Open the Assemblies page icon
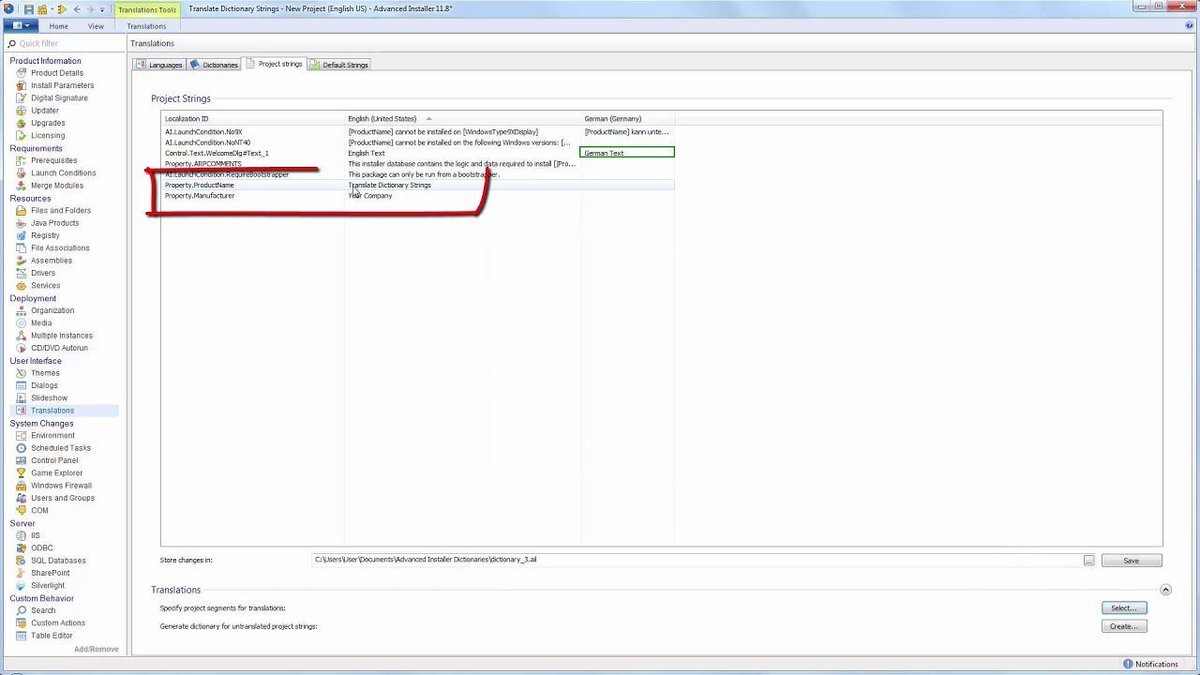The image size is (1200, 675). pos(22,261)
